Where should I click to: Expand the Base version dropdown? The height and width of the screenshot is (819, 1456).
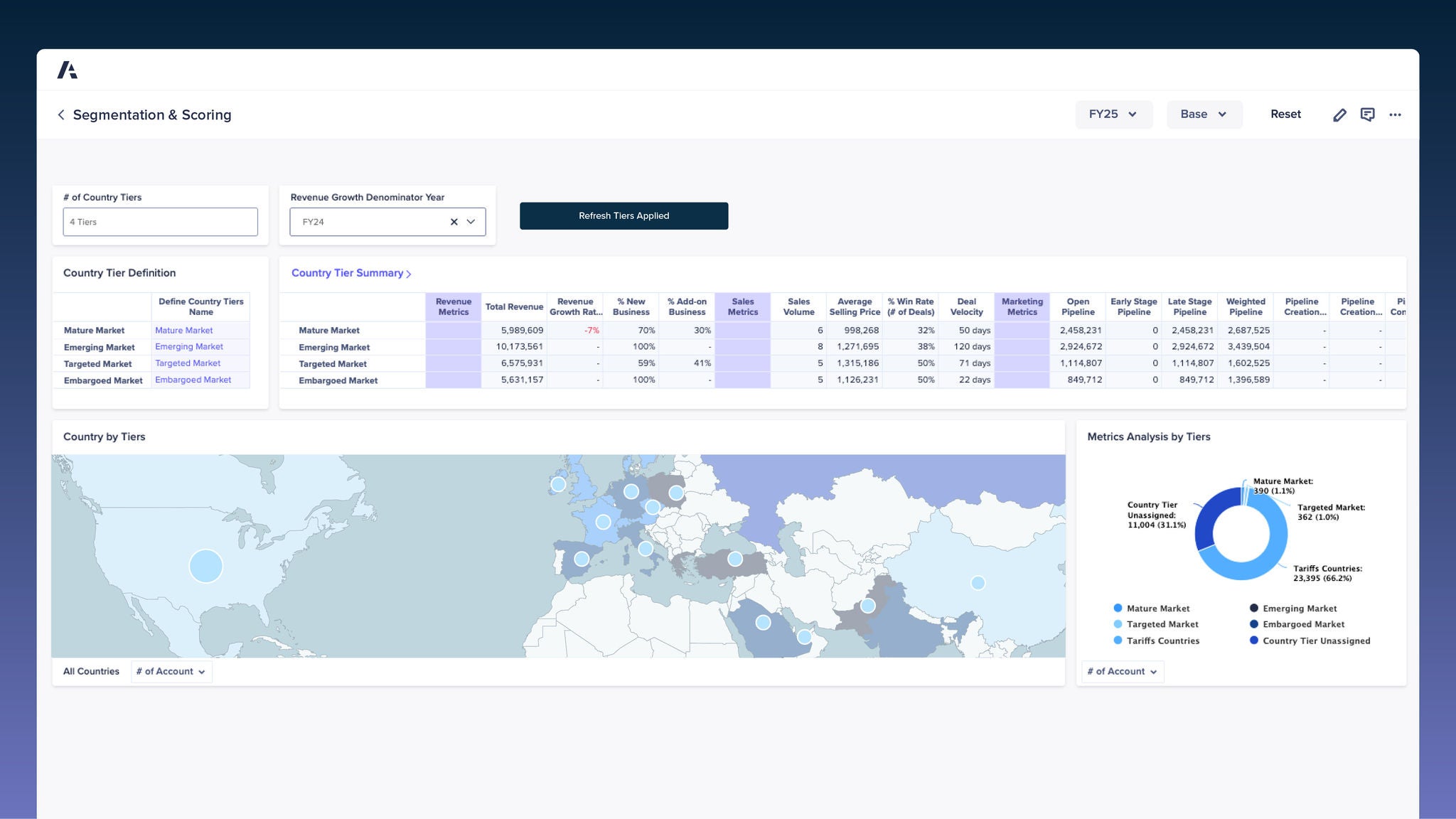1204,114
